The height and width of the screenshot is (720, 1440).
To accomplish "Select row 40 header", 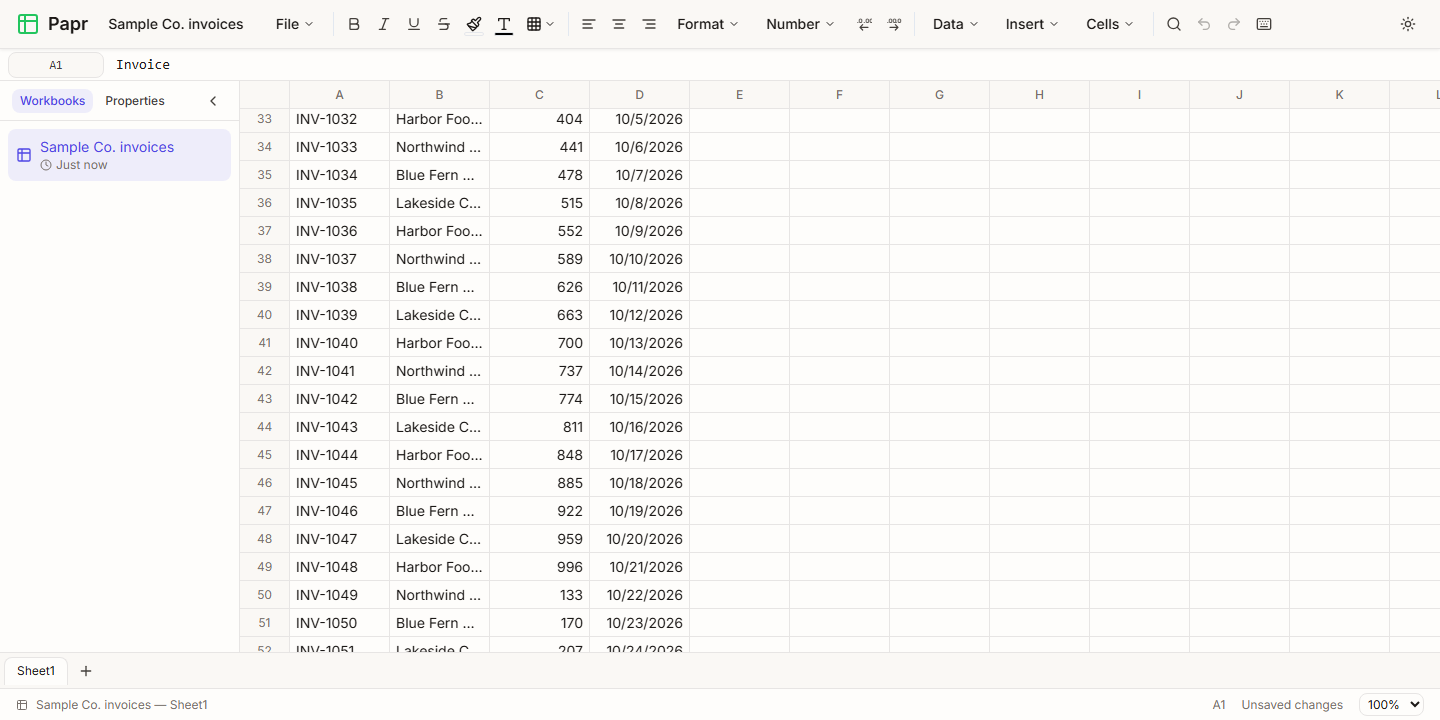I will 265,315.
